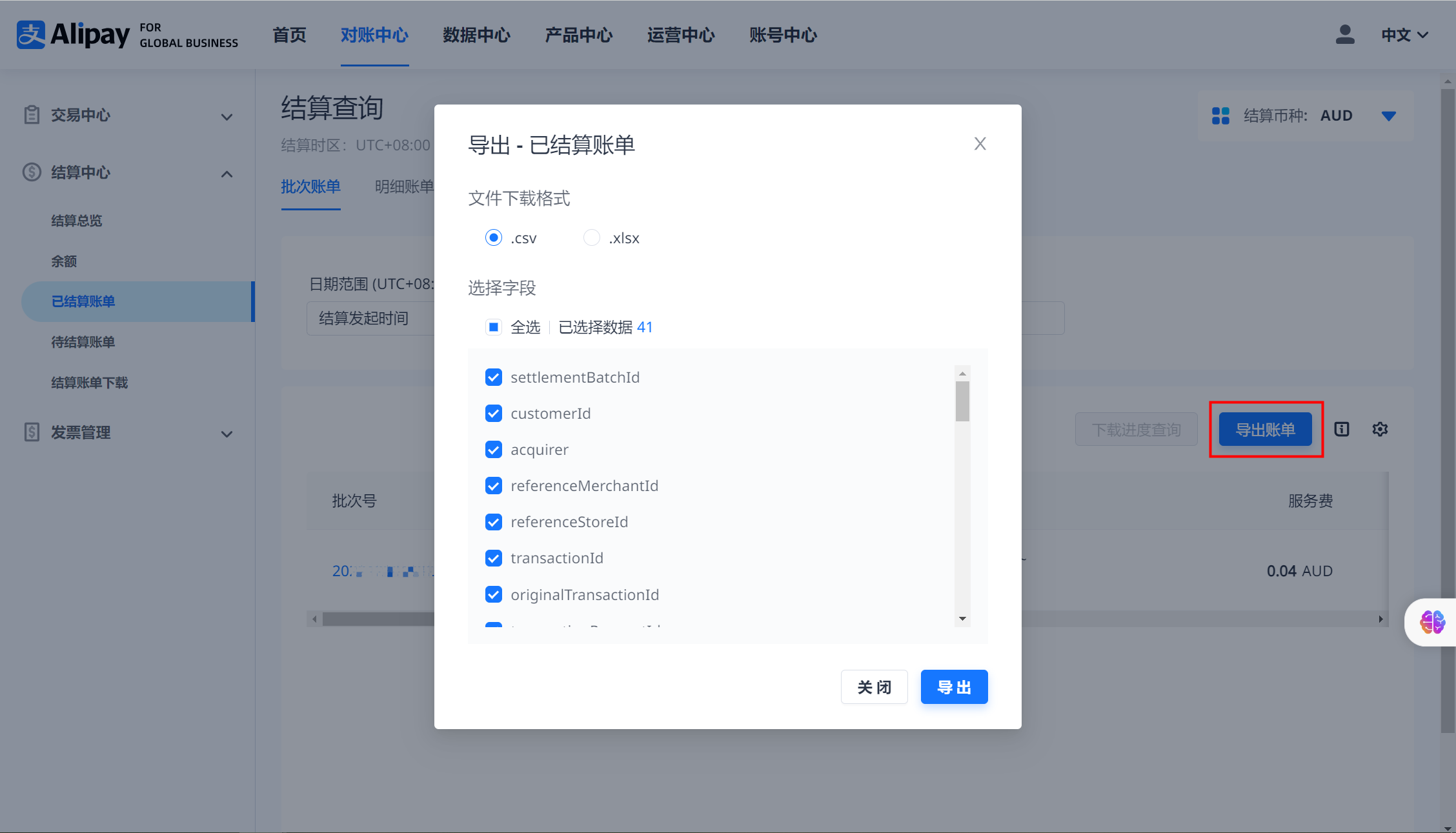Click the 交易中心 clipboard icon in sidebar
Screen dimensions: 1456x833
click(32, 115)
